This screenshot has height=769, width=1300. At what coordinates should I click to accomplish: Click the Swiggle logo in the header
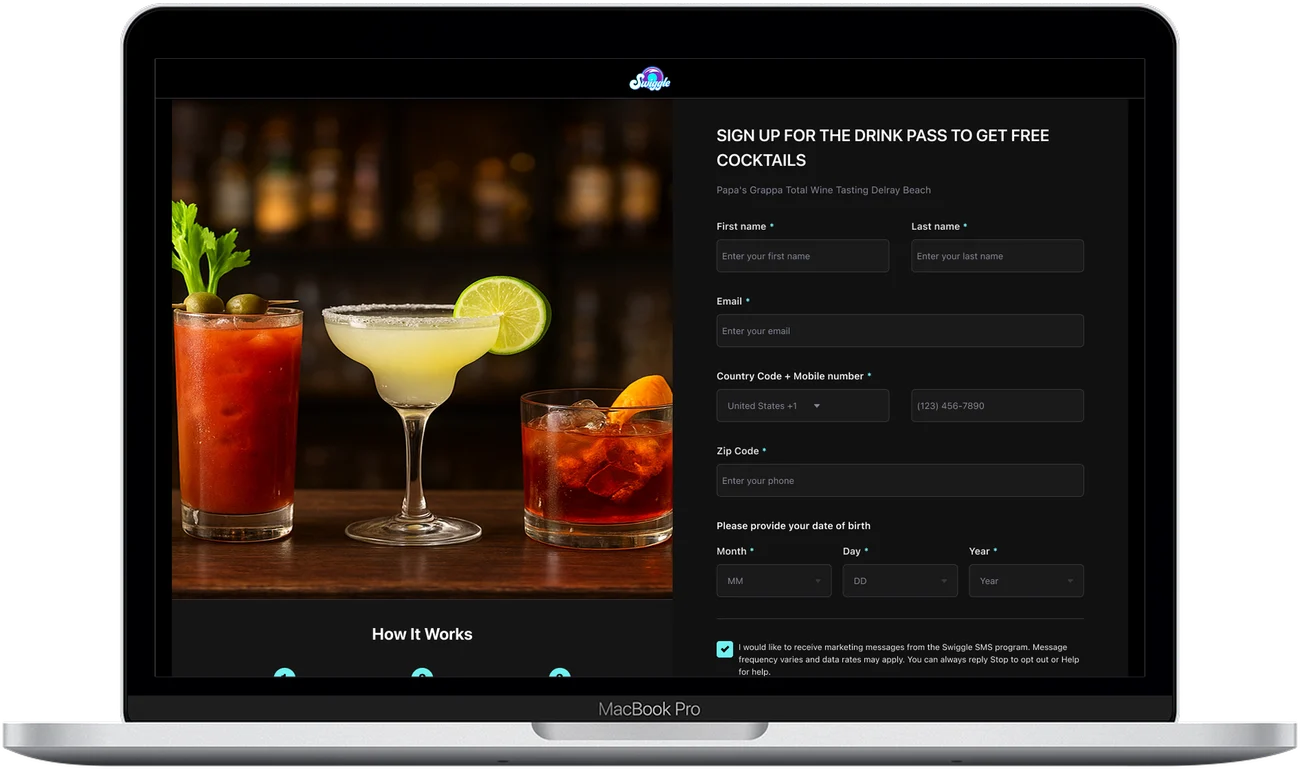(650, 79)
